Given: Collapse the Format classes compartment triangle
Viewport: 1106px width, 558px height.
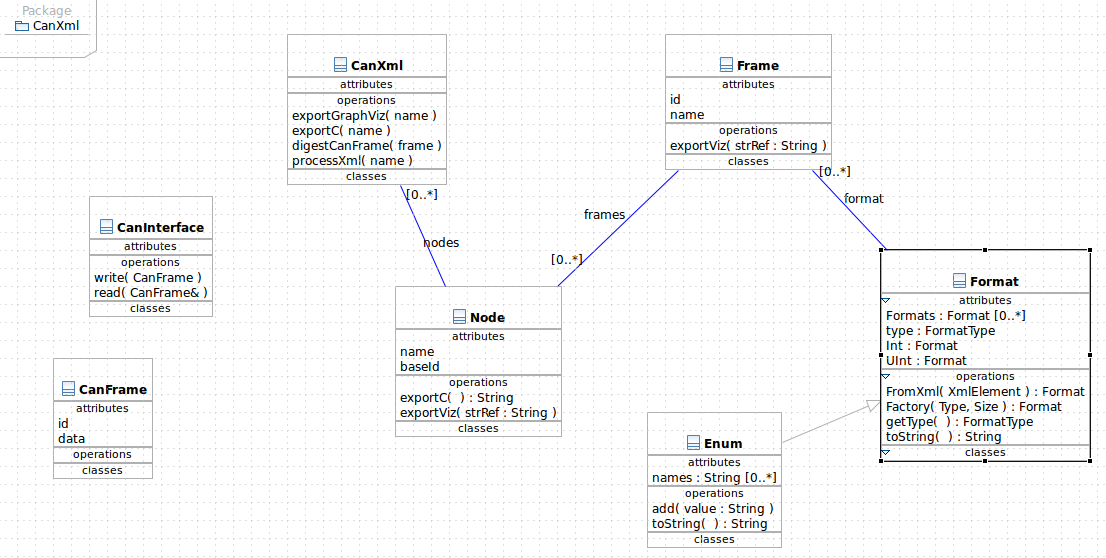Looking at the screenshot, I should click(x=886, y=453).
